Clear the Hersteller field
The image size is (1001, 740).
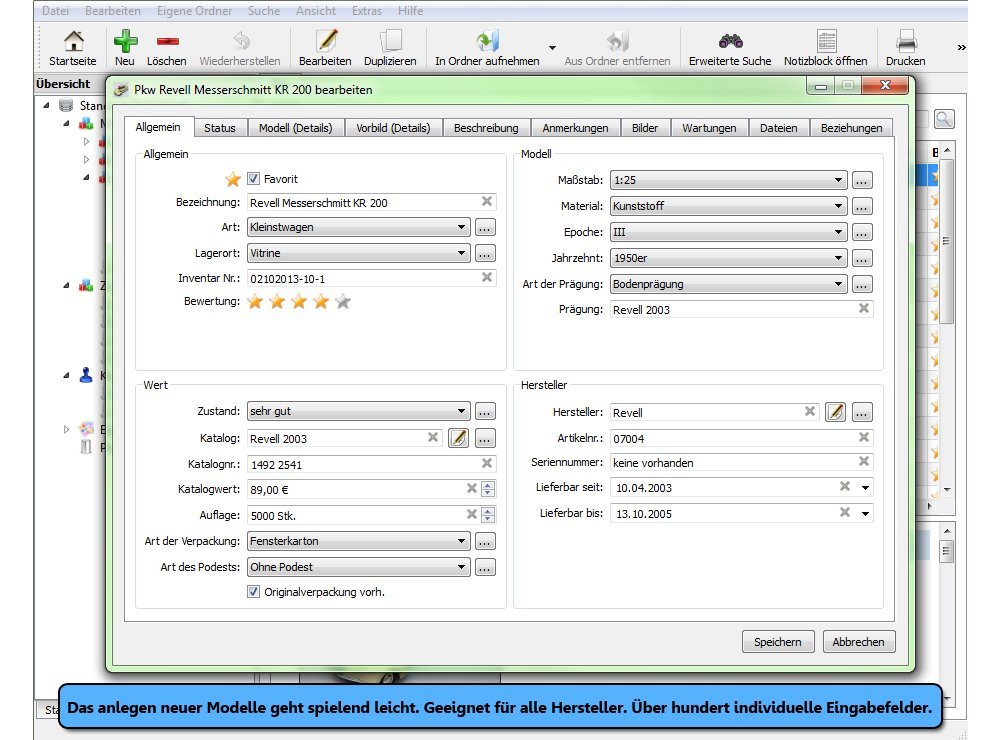809,411
